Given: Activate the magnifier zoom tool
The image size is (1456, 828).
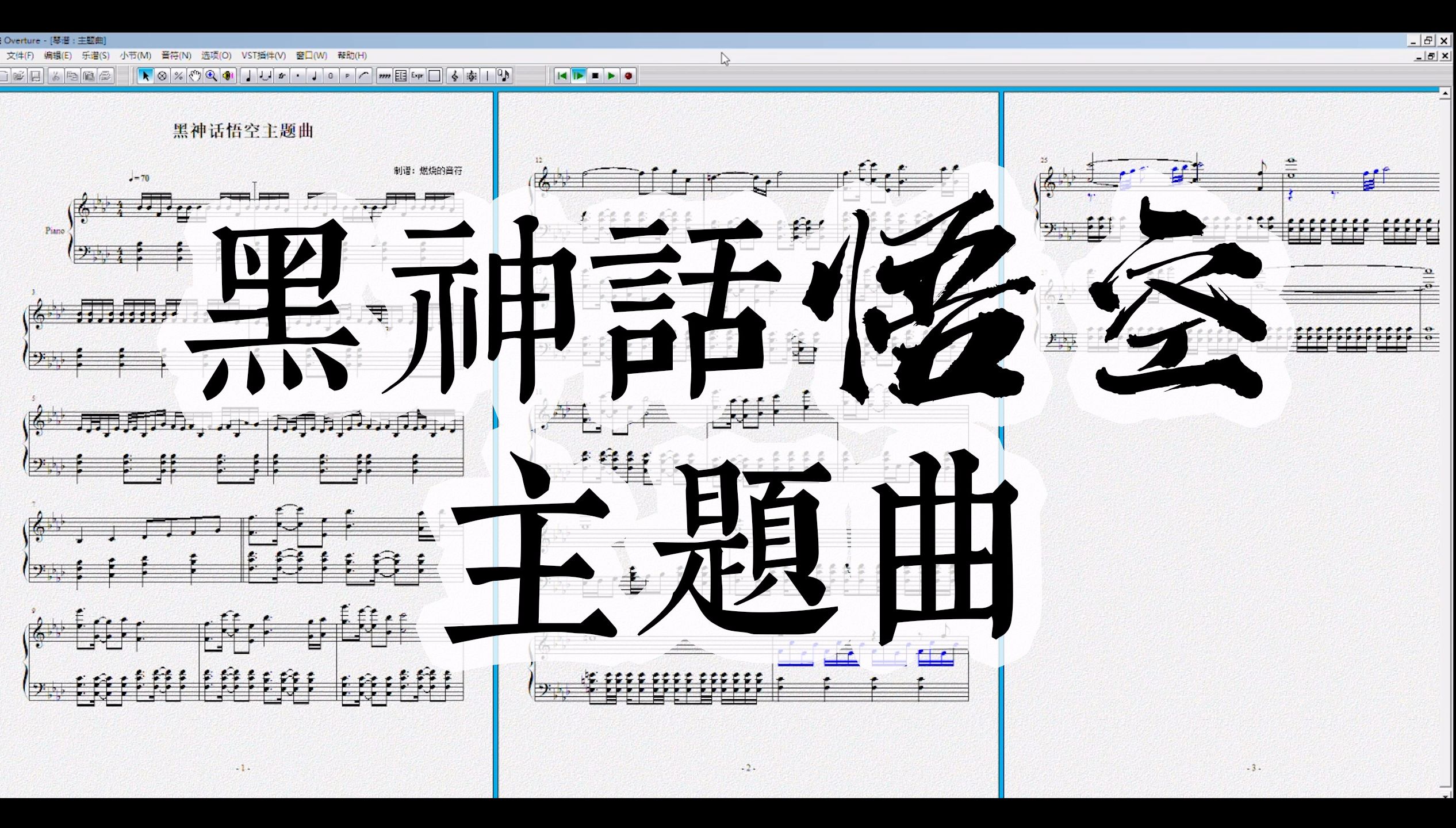Looking at the screenshot, I should point(212,76).
